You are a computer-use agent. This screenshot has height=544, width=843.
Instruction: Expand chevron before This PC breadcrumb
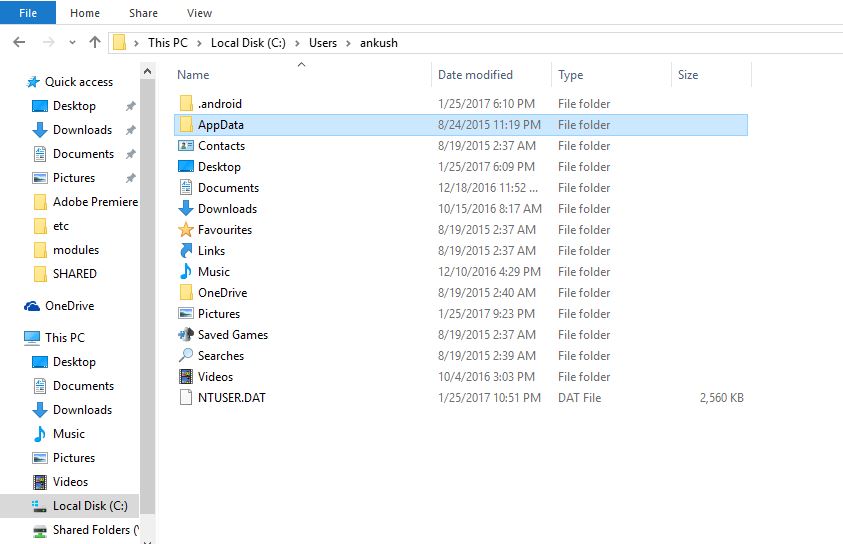[x=137, y=43]
